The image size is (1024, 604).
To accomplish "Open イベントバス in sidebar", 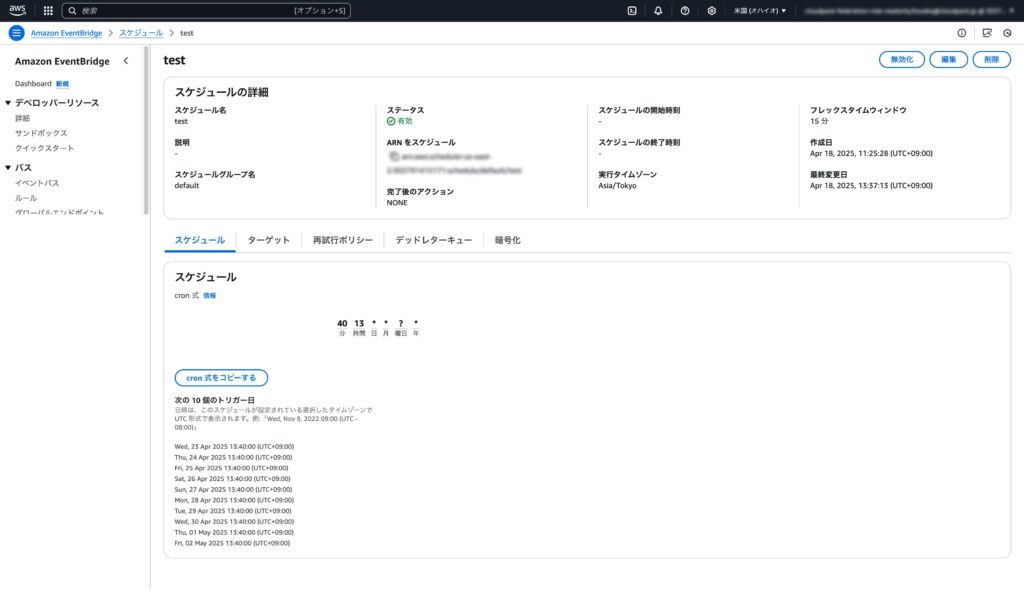I will coord(37,183).
